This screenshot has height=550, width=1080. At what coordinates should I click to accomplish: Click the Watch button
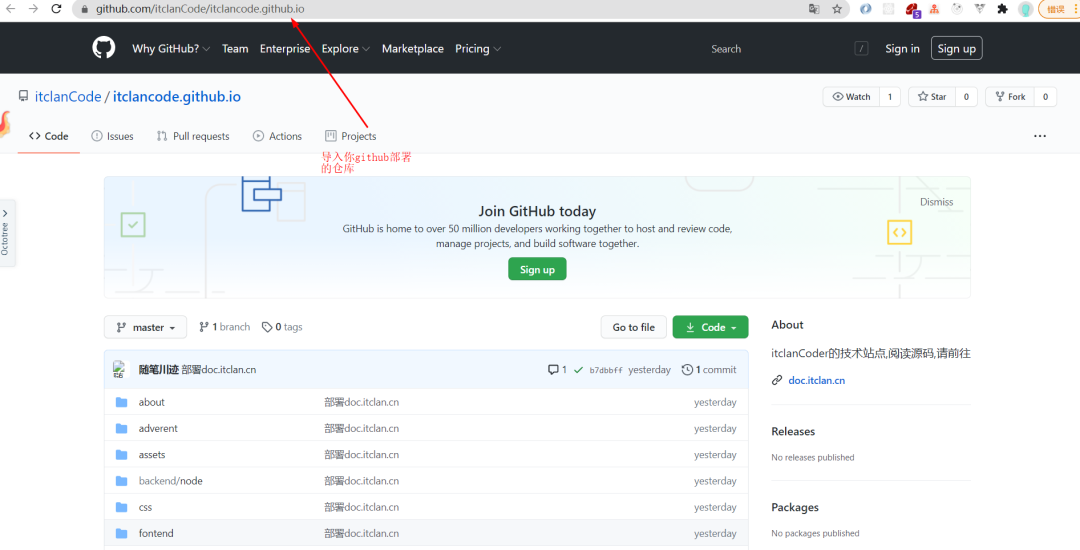851,96
